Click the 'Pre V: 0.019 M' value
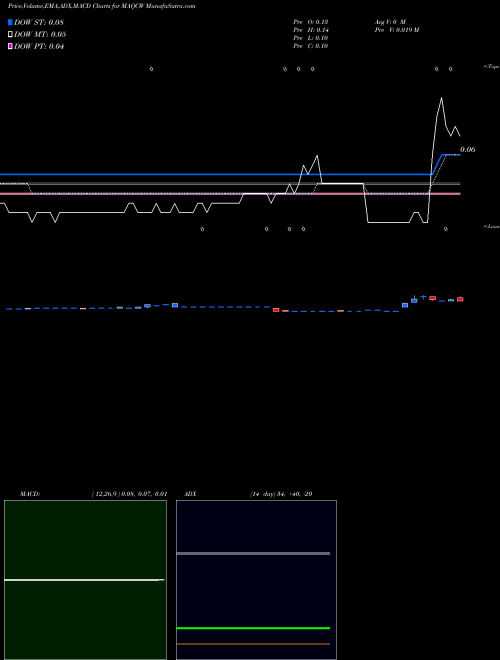 (x=397, y=30)
